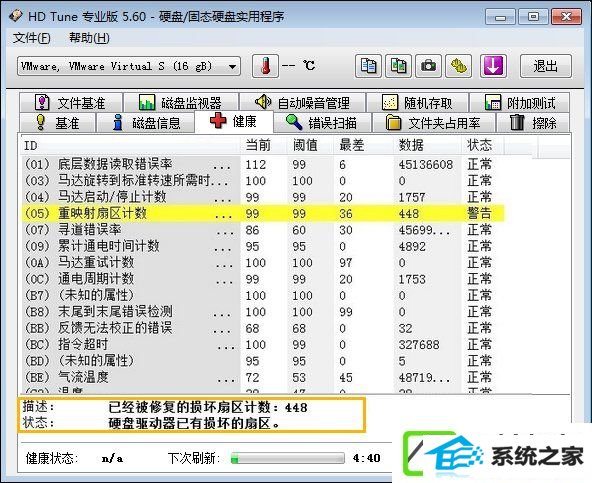Image resolution: width=592 pixels, height=483 pixels.
Task: Click the camera save screenshot icon
Action: click(x=429, y=66)
